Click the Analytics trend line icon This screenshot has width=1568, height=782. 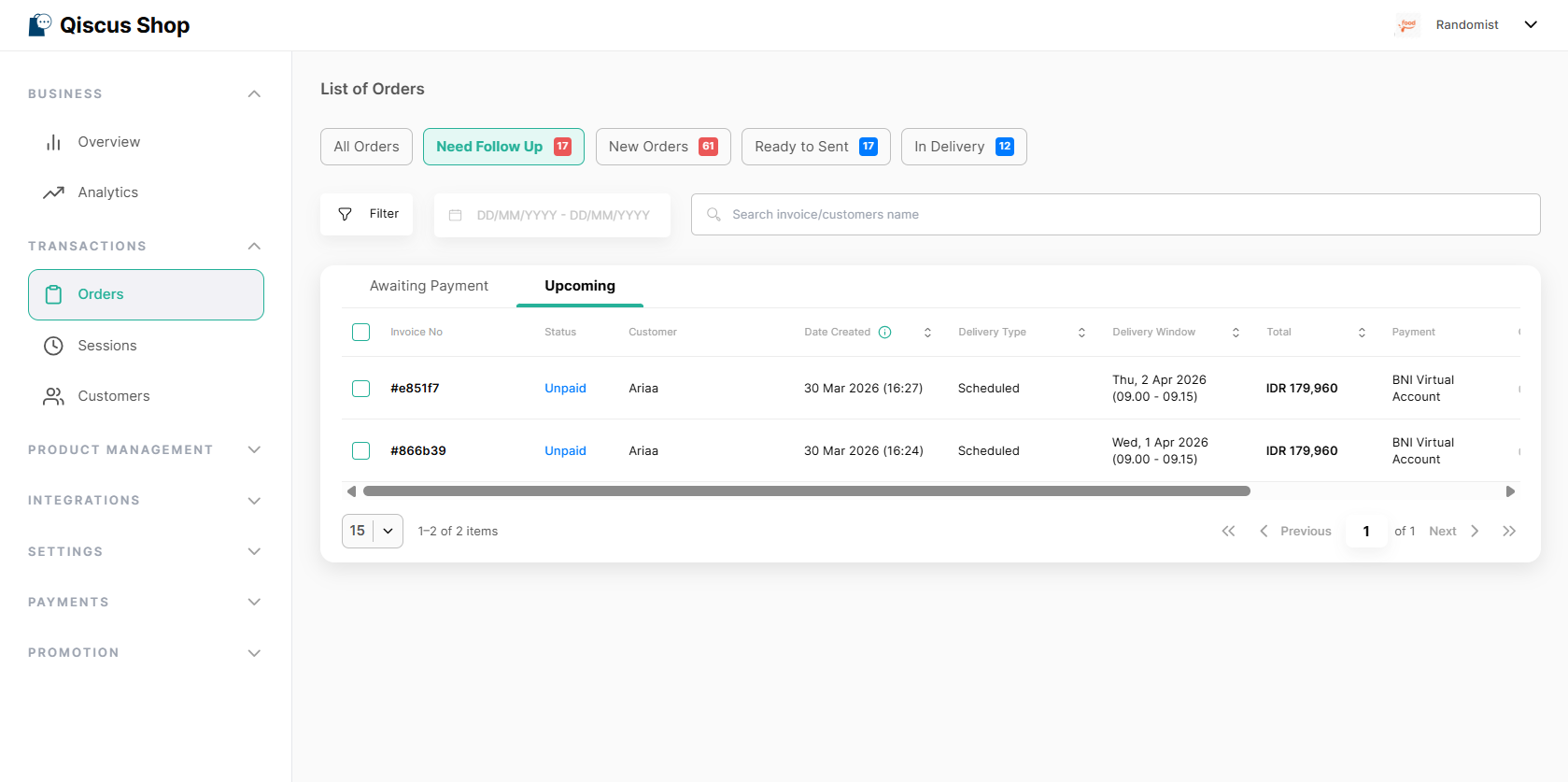pos(53,192)
